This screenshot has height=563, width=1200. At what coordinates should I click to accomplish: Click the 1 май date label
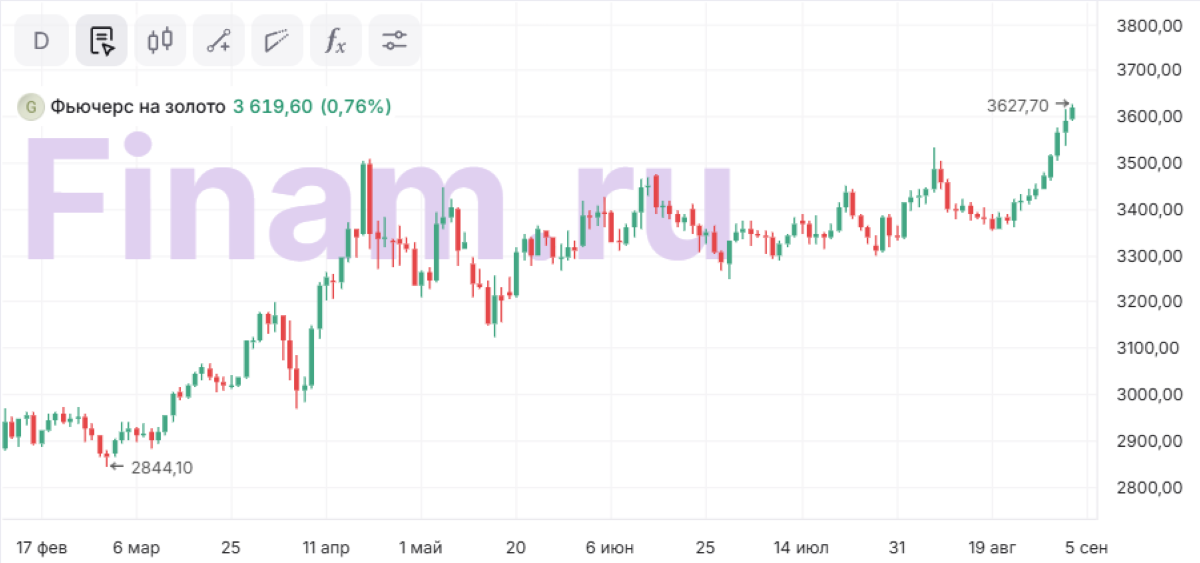420,547
